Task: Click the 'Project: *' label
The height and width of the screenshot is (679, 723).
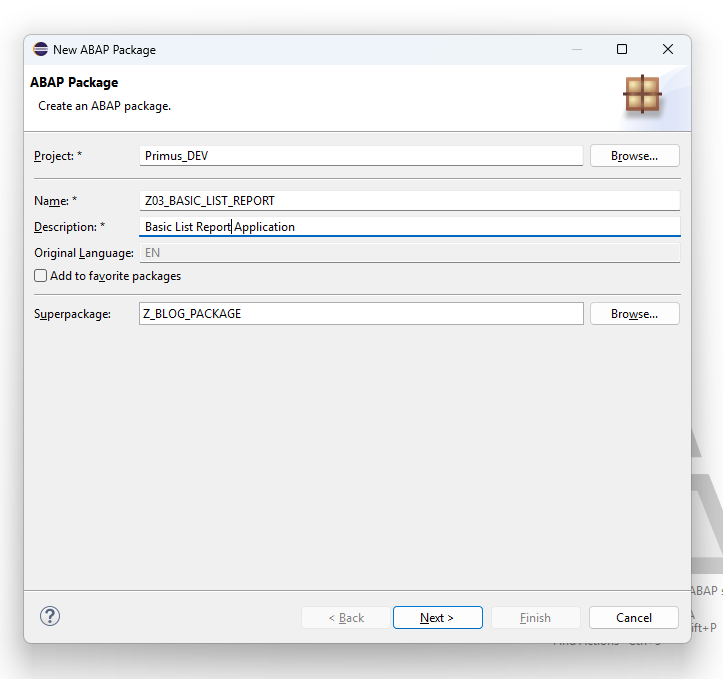Action: pos(58,156)
